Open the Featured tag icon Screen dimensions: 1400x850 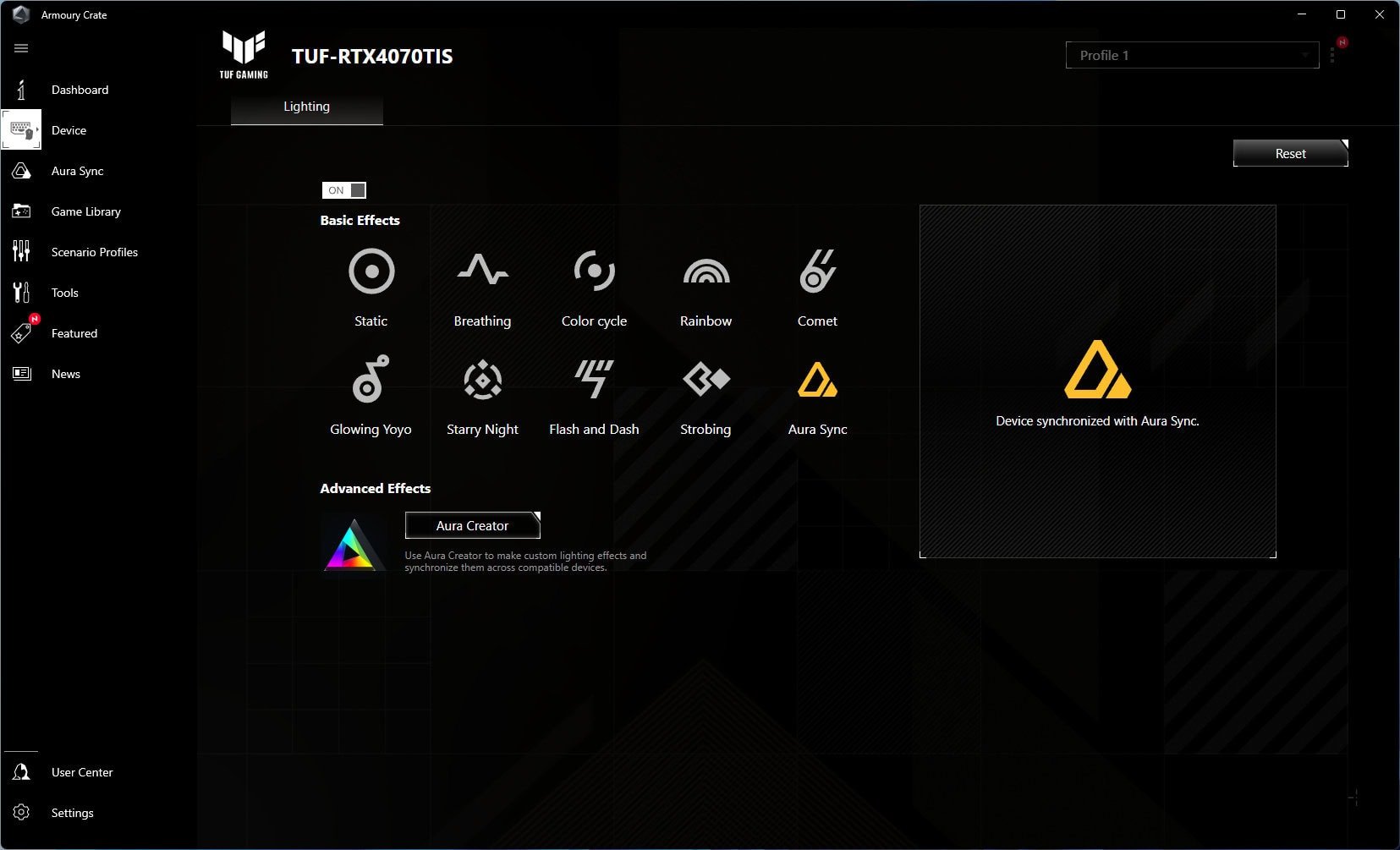tap(21, 333)
